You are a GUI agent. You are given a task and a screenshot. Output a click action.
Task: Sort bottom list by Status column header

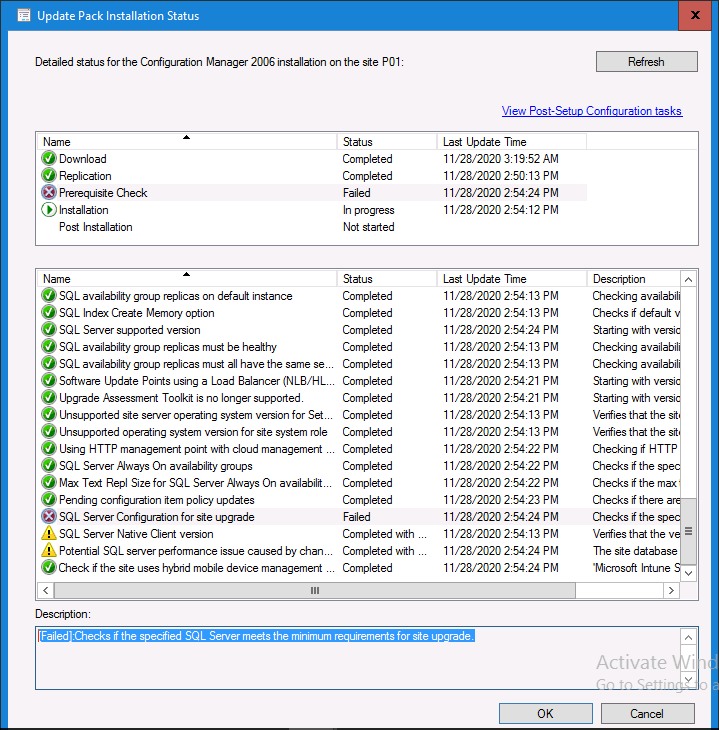click(387, 278)
